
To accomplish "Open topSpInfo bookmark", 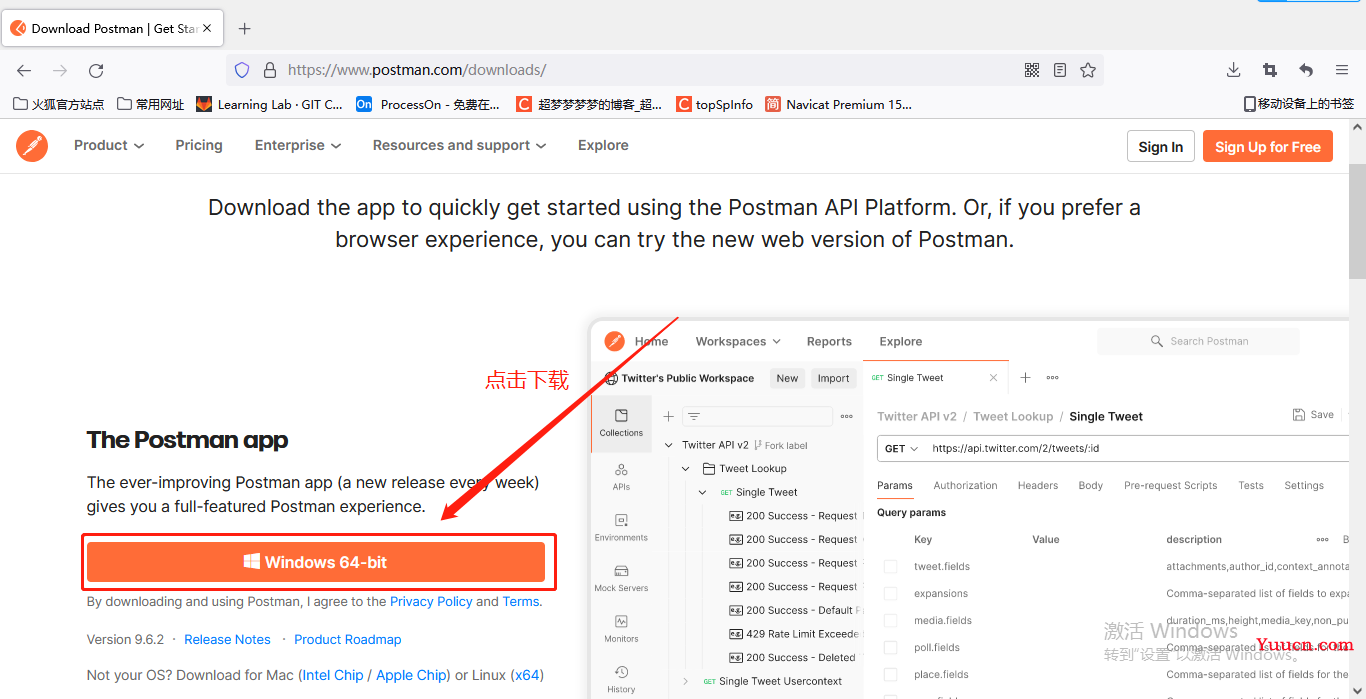I will [714, 104].
